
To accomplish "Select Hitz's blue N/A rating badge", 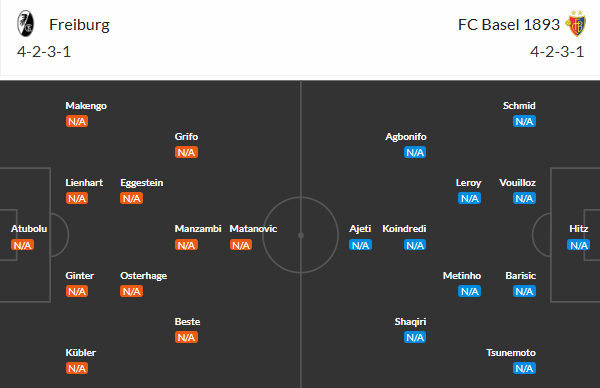I will 578,245.
